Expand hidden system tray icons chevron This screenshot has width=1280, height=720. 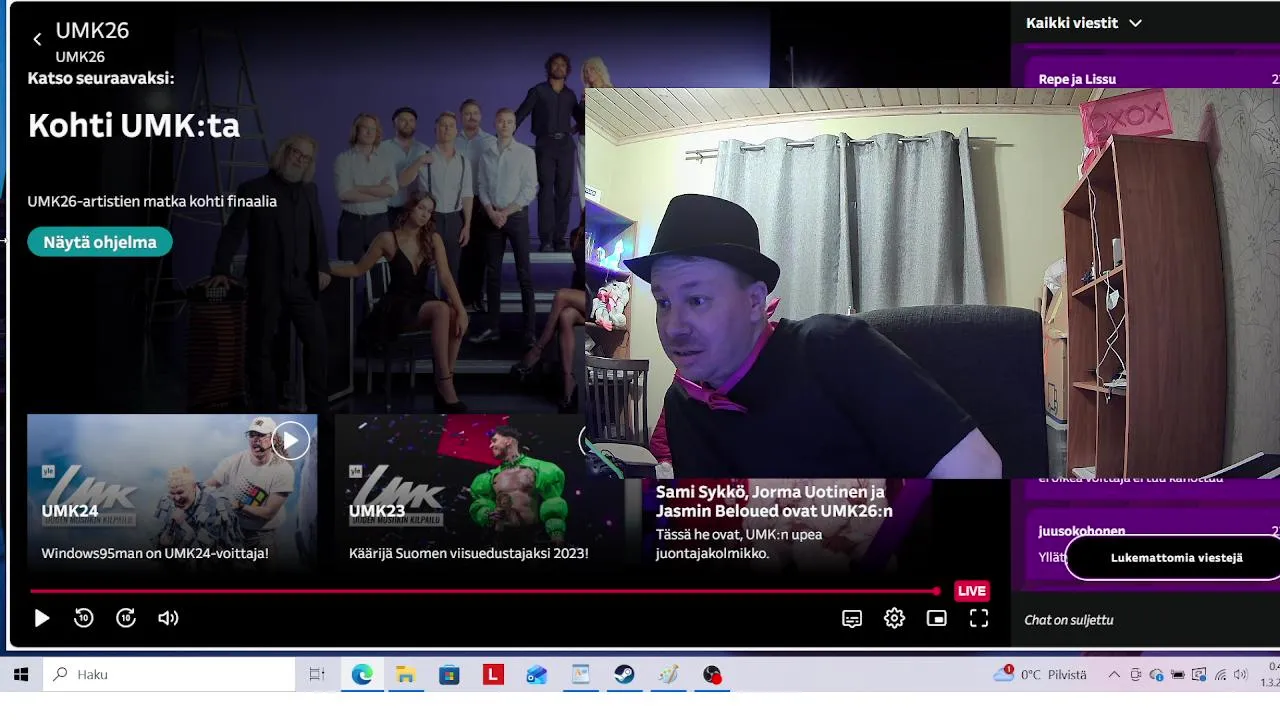[x=1114, y=675]
